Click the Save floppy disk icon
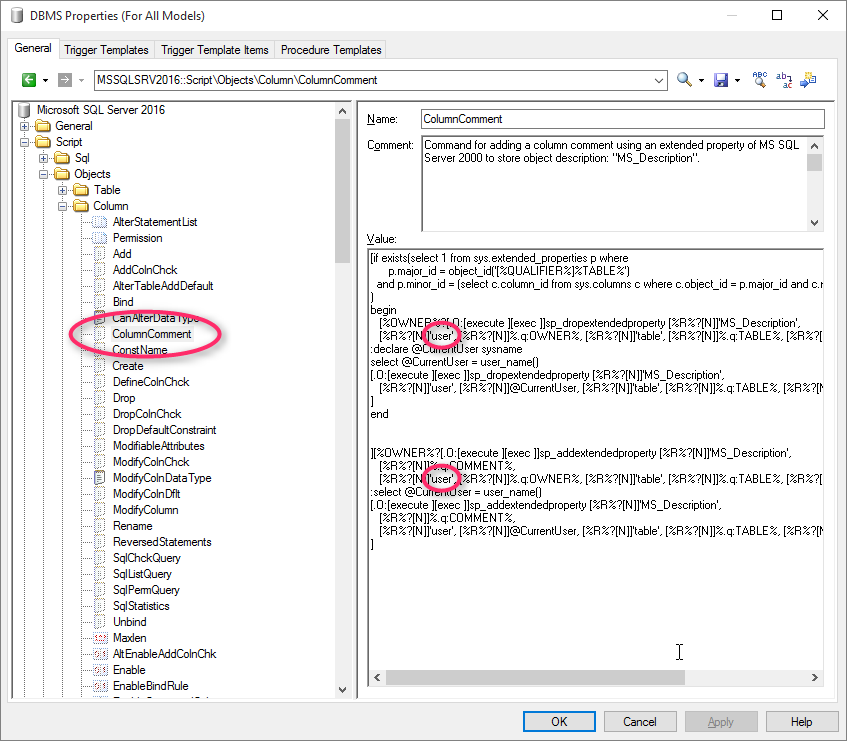The image size is (847, 741). pos(720,80)
